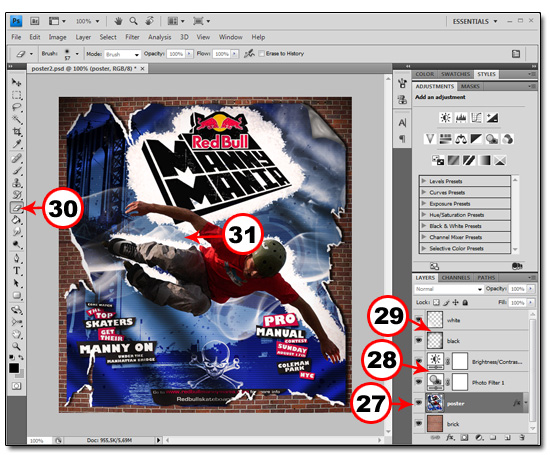Select the Pen tool

(16, 259)
